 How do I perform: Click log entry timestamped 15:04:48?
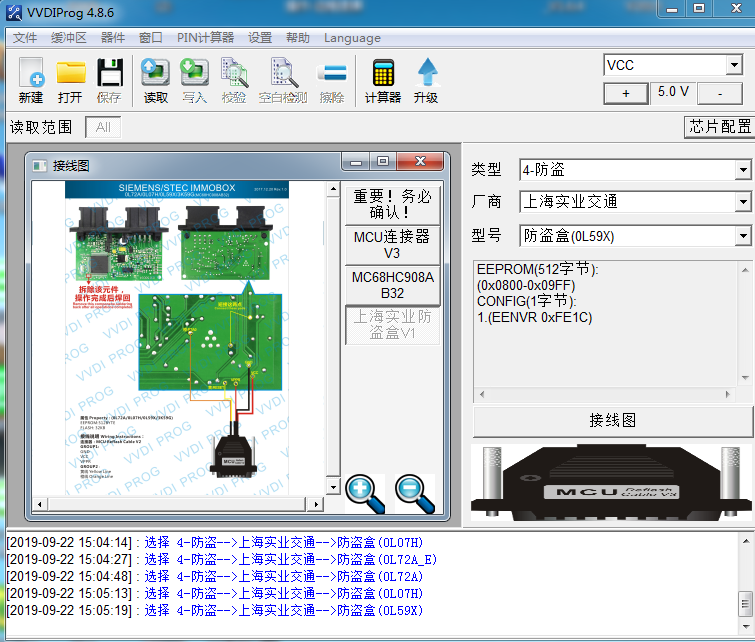click(x=214, y=576)
